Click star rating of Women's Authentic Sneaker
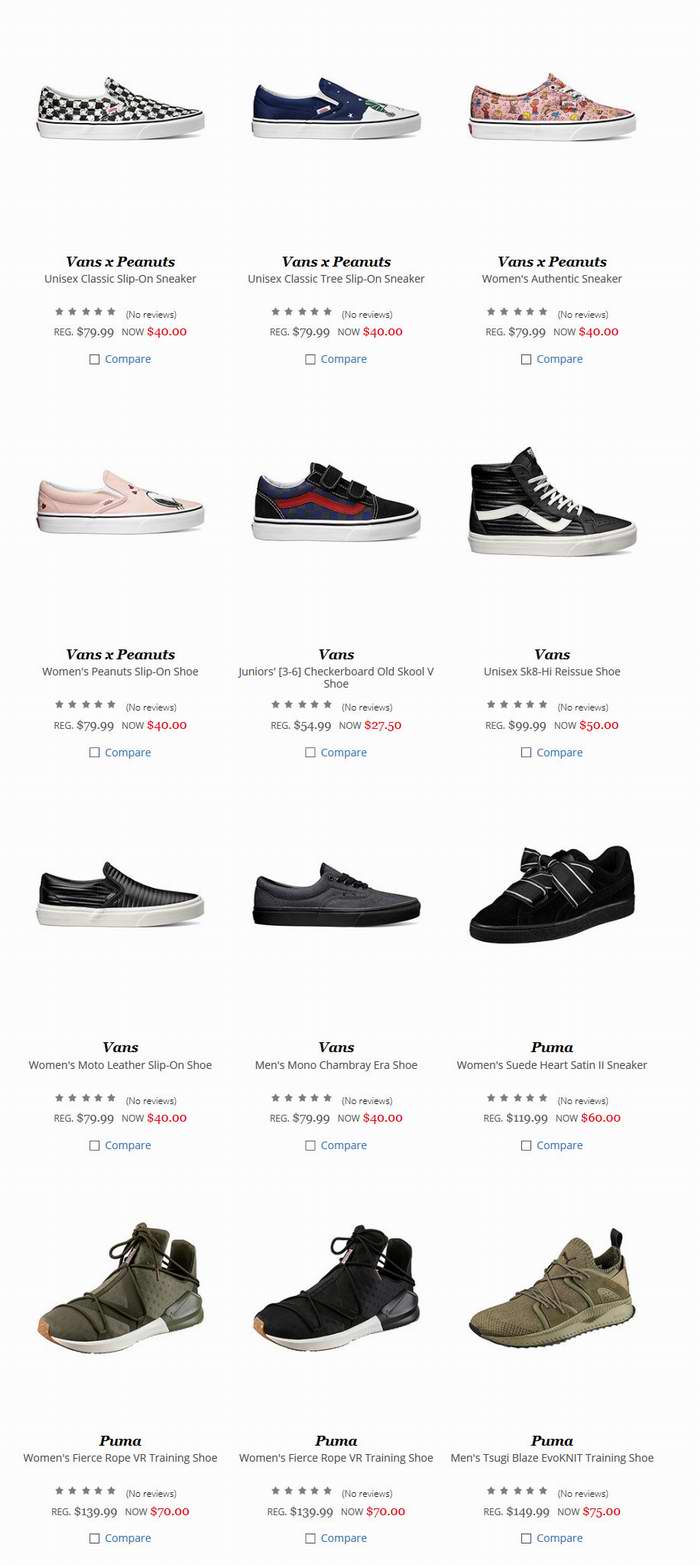 point(517,312)
